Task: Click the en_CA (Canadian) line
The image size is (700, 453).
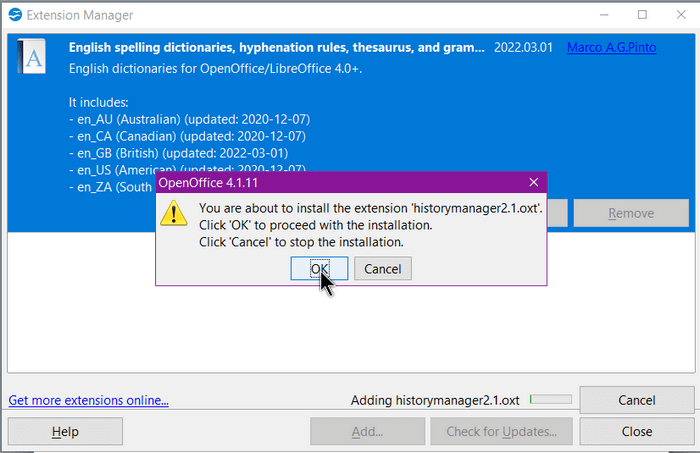Action: pyautogui.click(x=188, y=136)
